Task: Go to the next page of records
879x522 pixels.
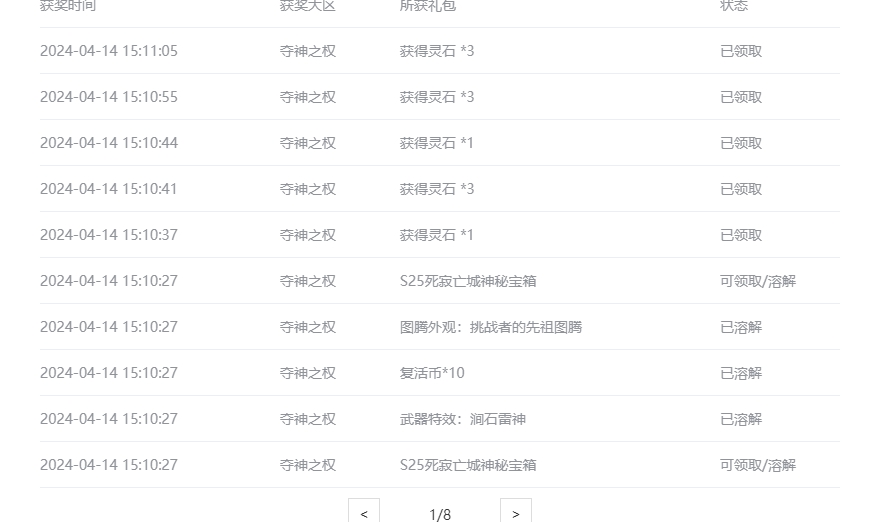Action: pos(516,512)
